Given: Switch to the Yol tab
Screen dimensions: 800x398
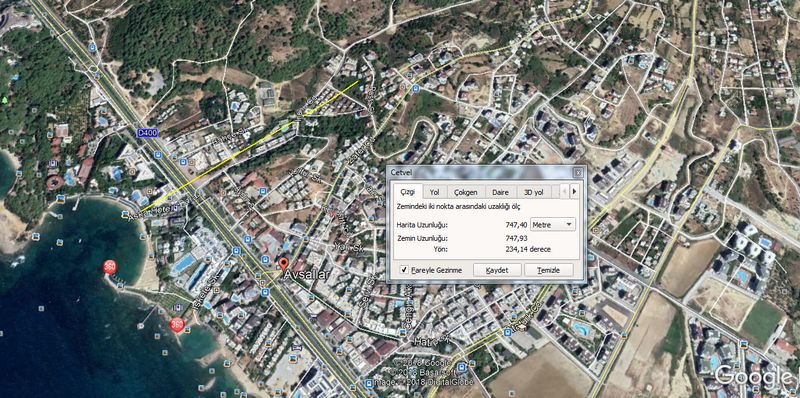Looking at the screenshot, I should (435, 192).
